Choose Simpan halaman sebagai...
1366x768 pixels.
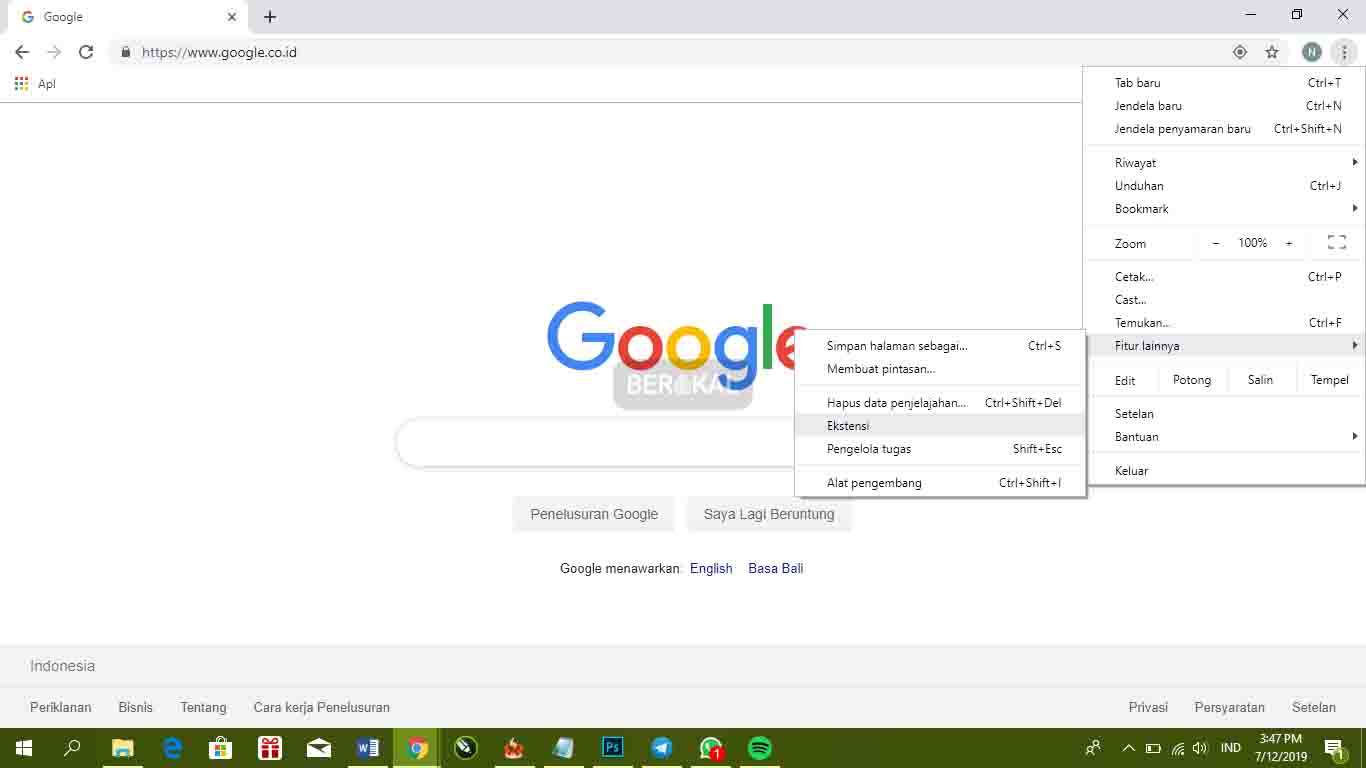click(x=940, y=346)
